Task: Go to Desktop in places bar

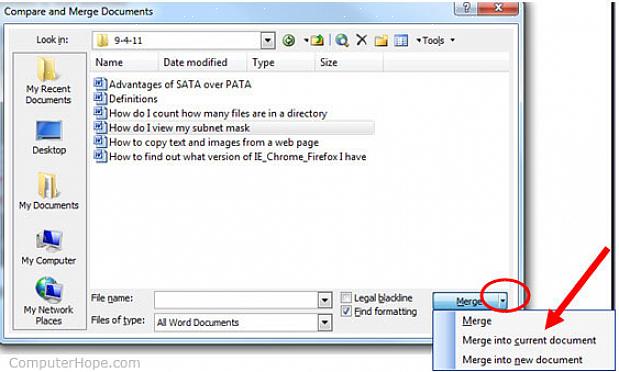Action: coord(49,137)
